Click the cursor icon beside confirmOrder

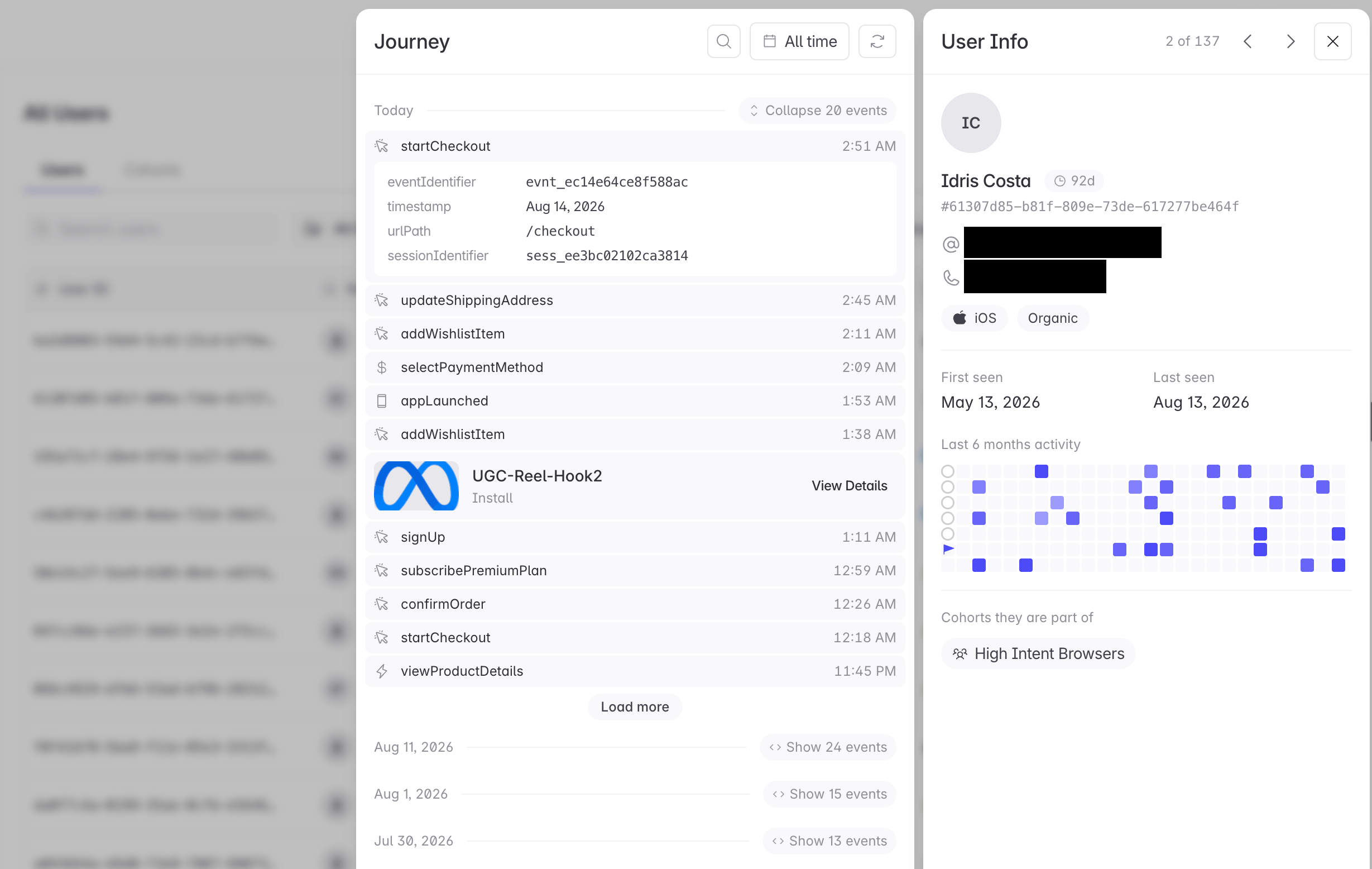pos(382,604)
